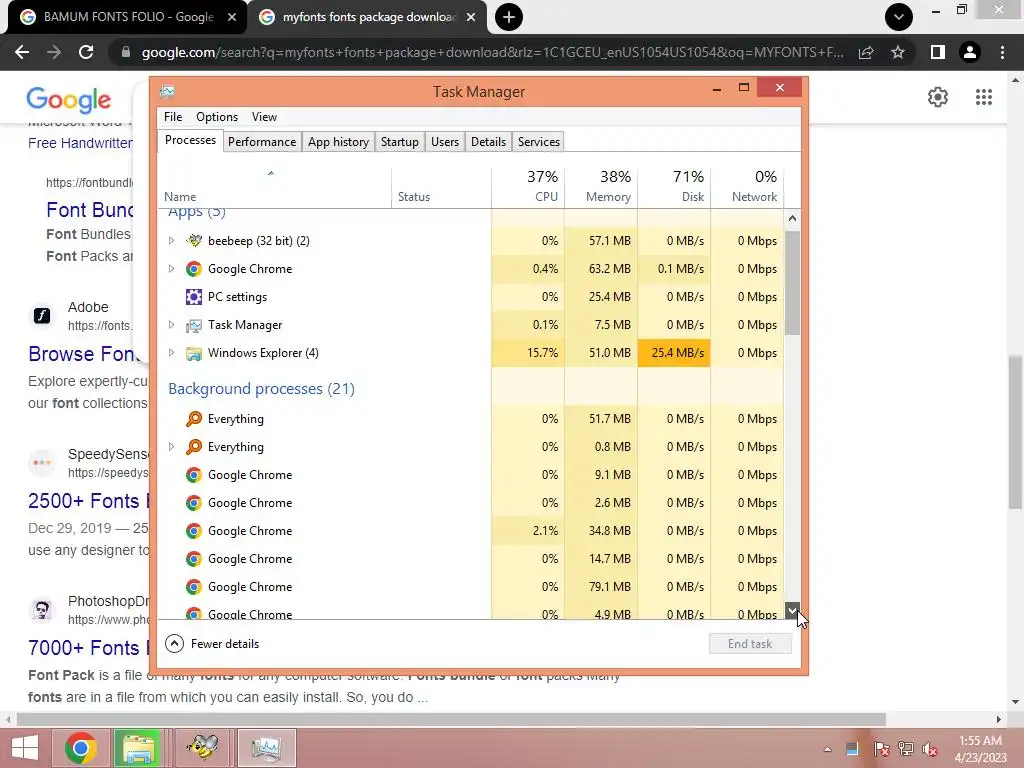Switch to the Performance tab

pos(262,142)
